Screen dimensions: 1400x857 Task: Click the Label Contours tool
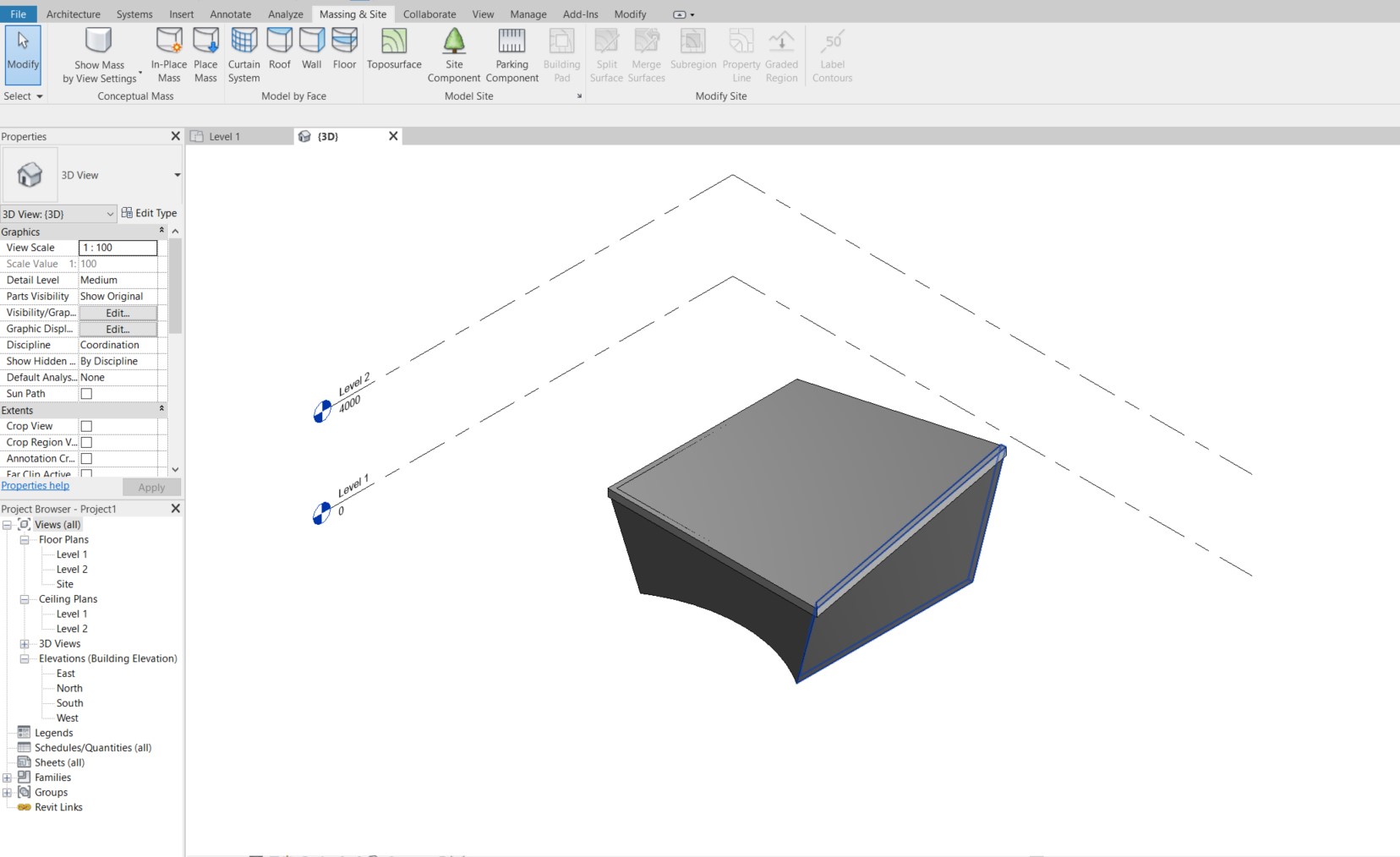832,52
